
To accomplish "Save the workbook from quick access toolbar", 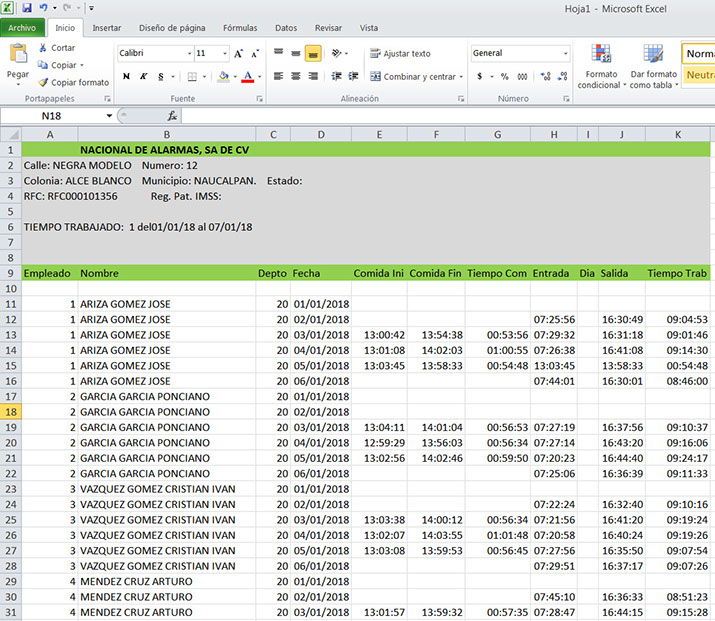I will click(25, 8).
